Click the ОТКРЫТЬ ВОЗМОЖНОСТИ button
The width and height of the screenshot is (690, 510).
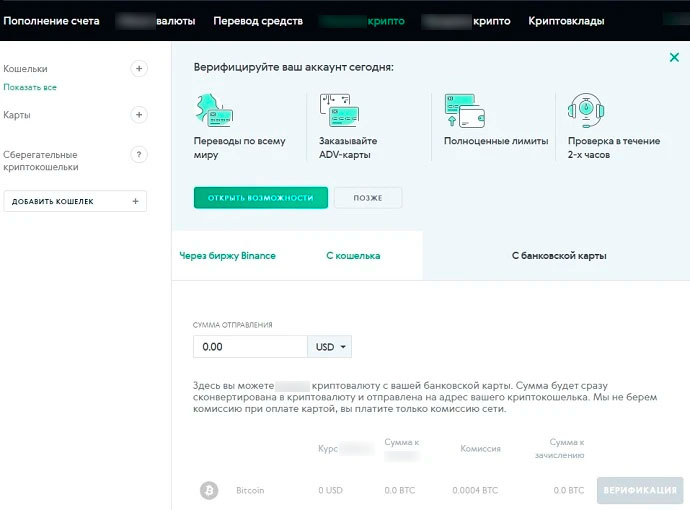[x=260, y=198]
